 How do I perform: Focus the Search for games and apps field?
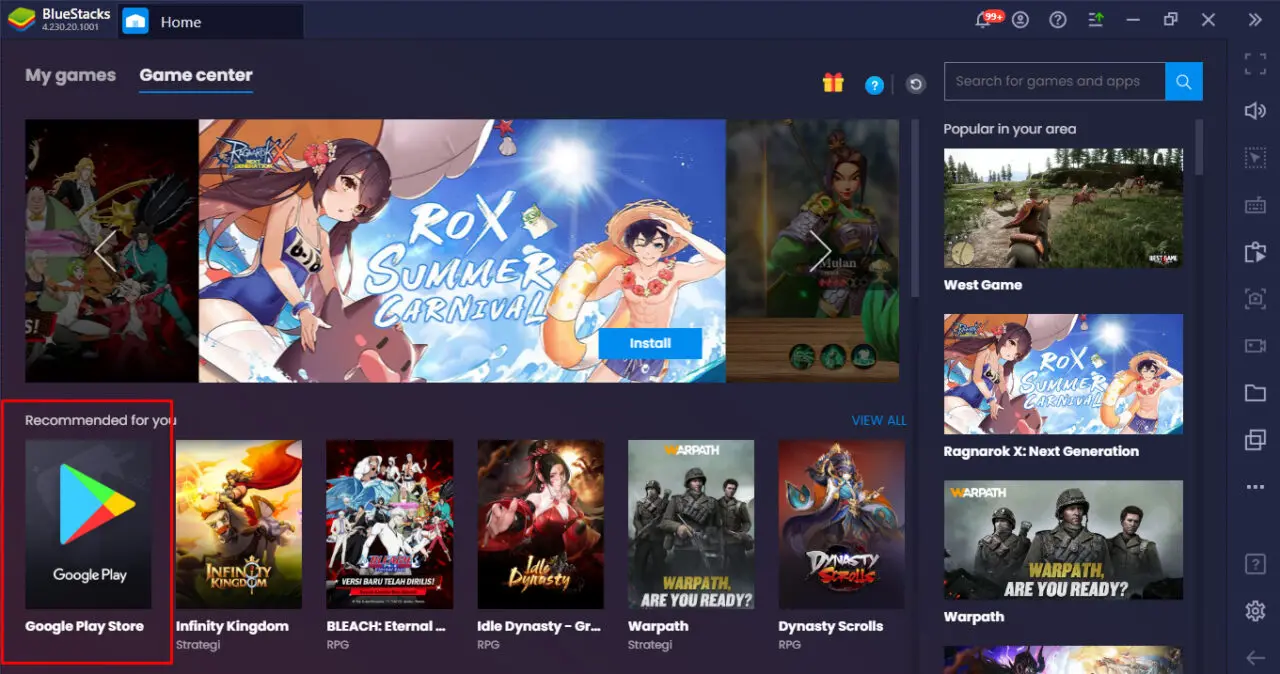pyautogui.click(x=1055, y=82)
